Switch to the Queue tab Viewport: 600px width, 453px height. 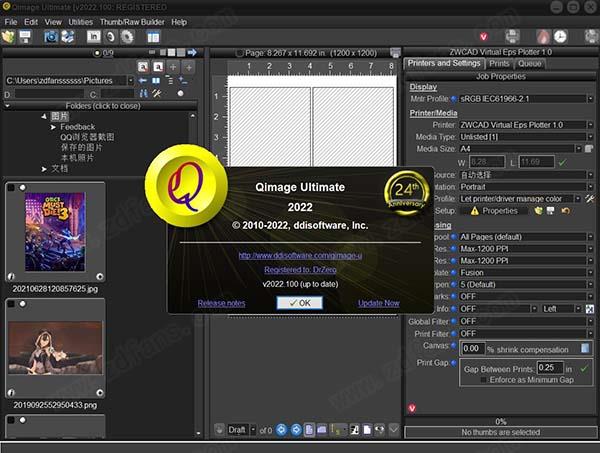click(x=530, y=64)
